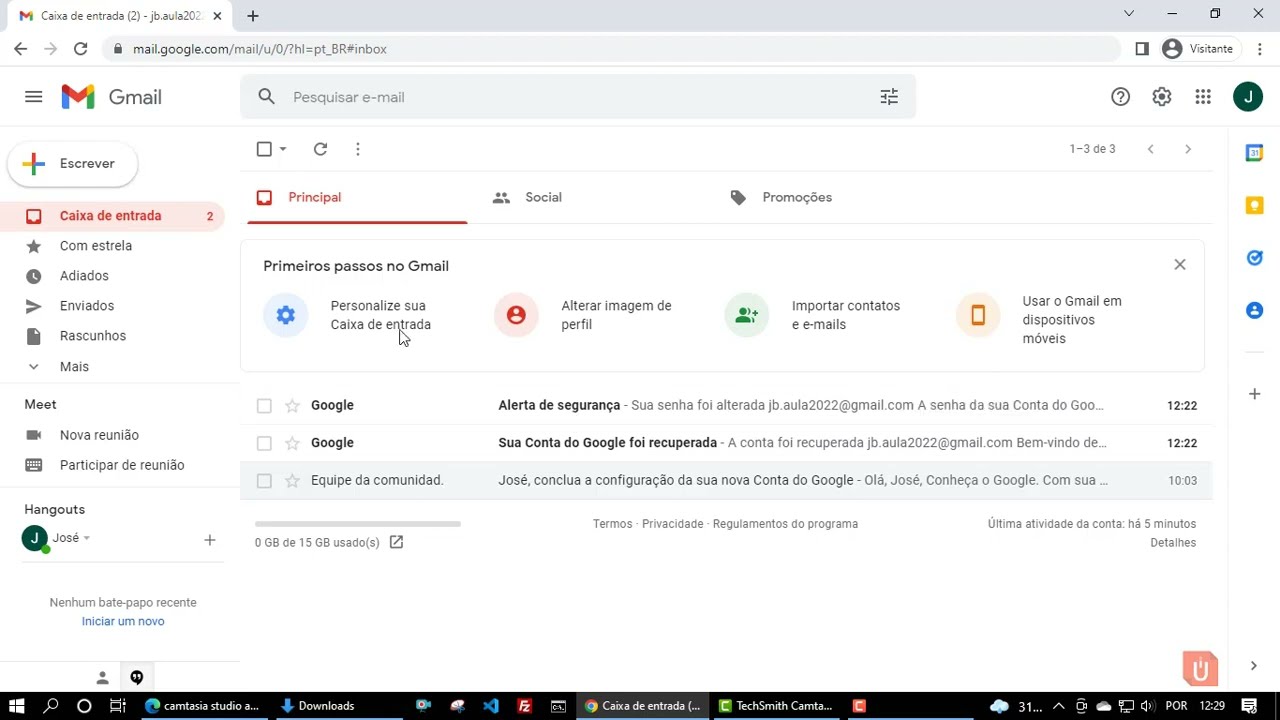This screenshot has height=720, width=1280.
Task: Star the Alerta de segurança email
Action: click(x=292, y=406)
